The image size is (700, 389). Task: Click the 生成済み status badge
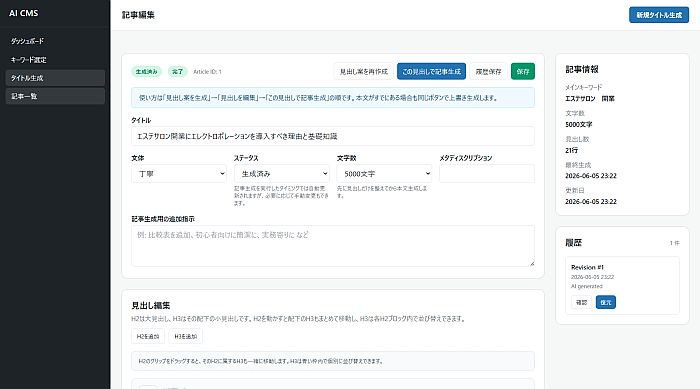point(146,71)
